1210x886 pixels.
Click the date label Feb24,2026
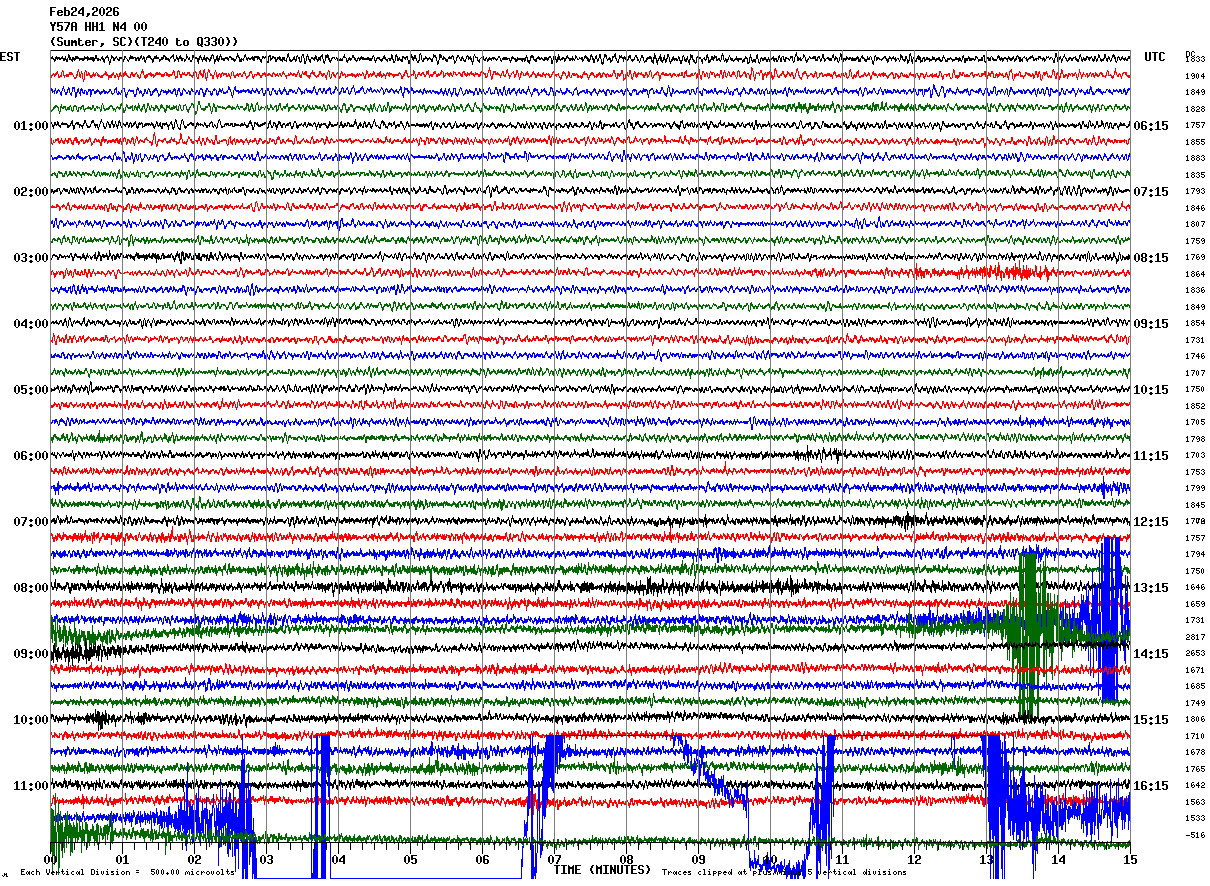84,12
